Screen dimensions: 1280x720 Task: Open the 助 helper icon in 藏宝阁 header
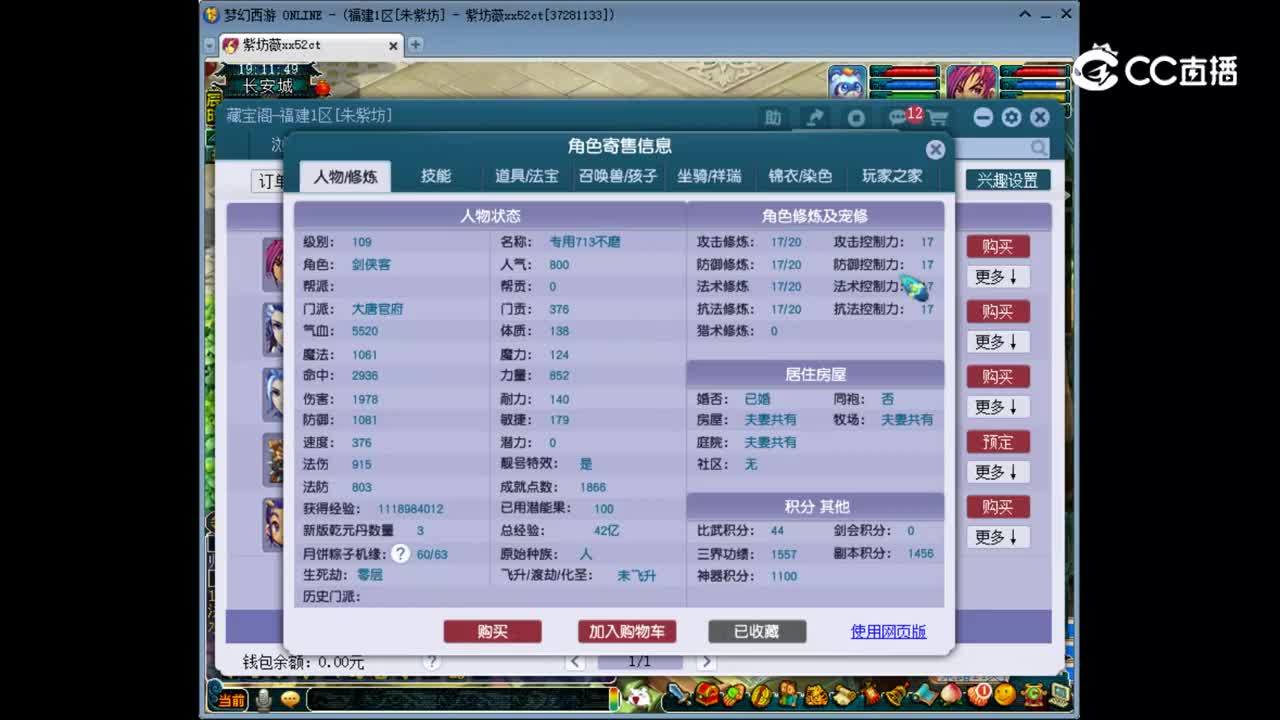[772, 118]
